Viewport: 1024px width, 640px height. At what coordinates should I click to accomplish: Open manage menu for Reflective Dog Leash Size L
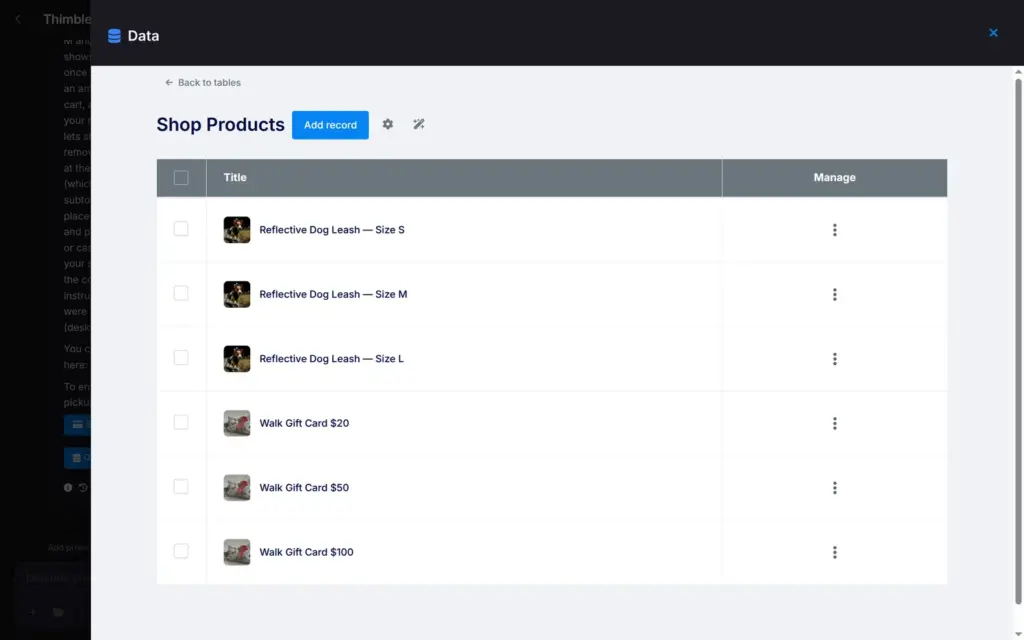point(835,359)
